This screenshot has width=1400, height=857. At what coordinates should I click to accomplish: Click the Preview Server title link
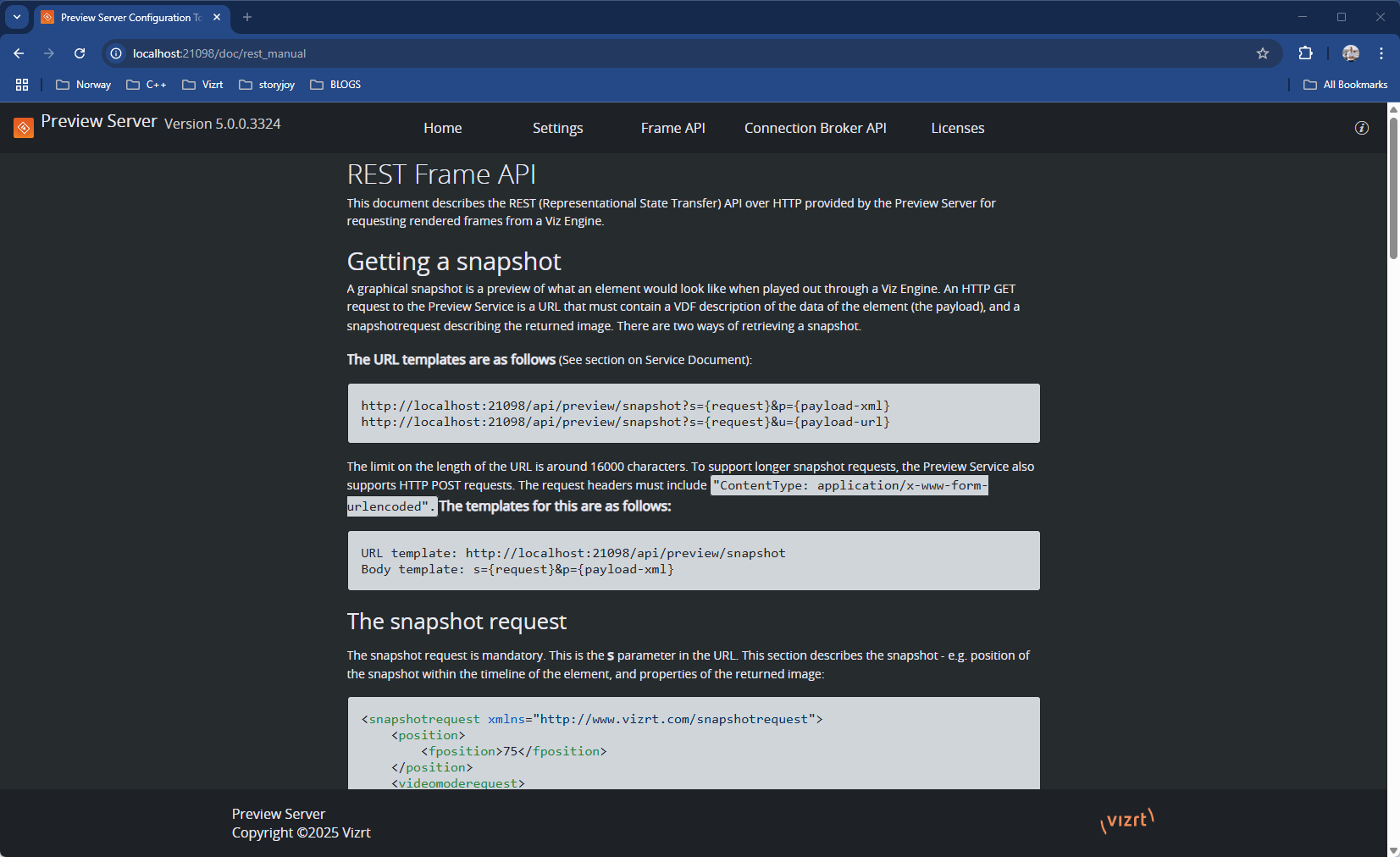[99, 121]
